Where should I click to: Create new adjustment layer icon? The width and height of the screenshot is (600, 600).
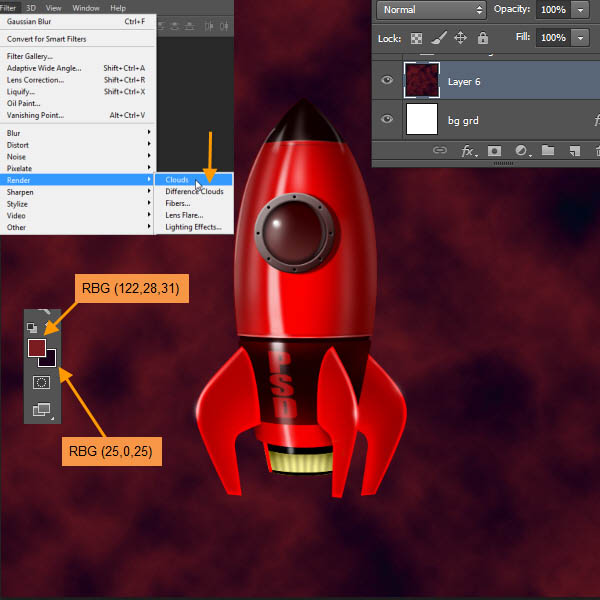521,151
